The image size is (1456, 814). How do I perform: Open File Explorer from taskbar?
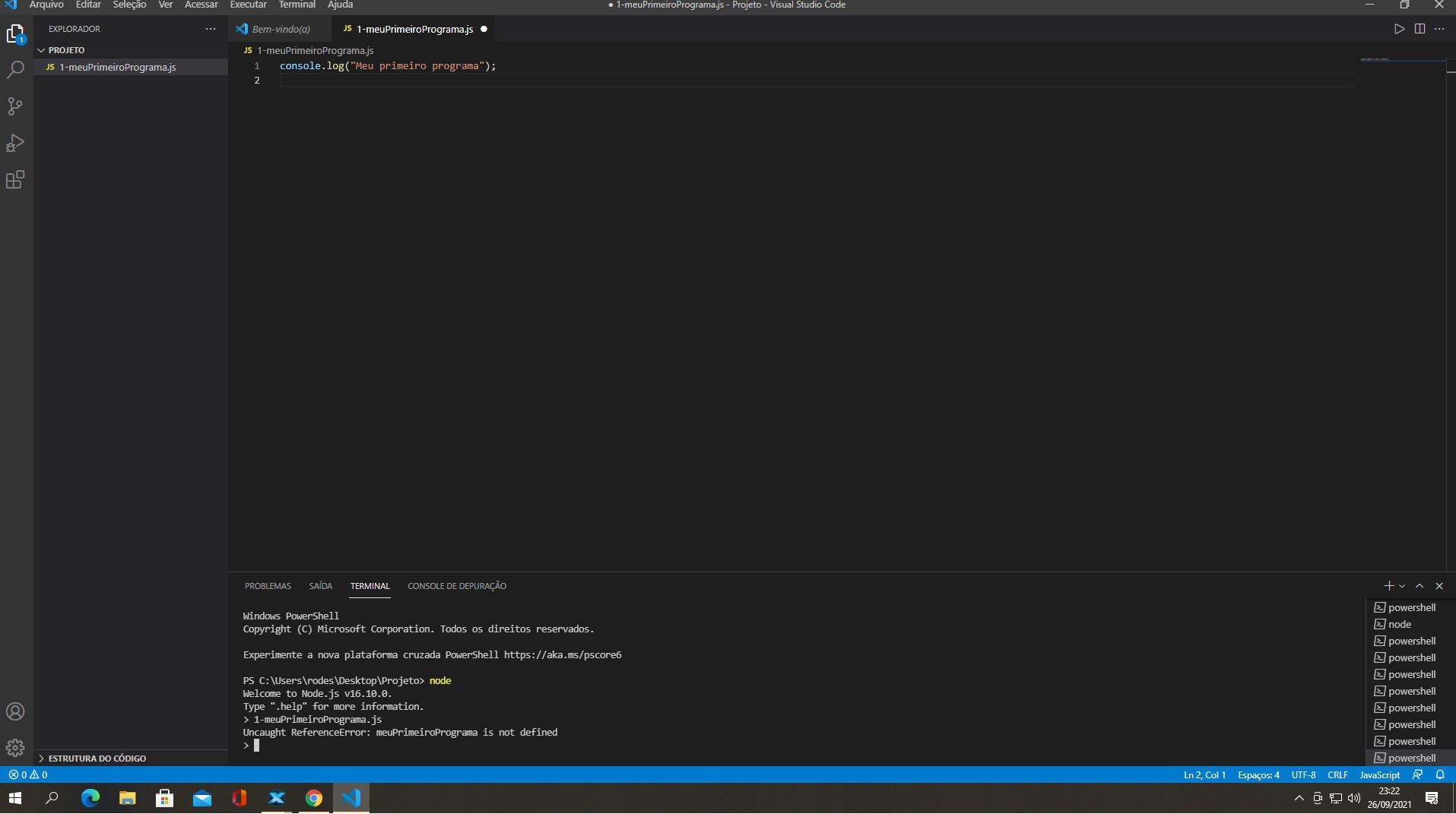click(x=127, y=798)
